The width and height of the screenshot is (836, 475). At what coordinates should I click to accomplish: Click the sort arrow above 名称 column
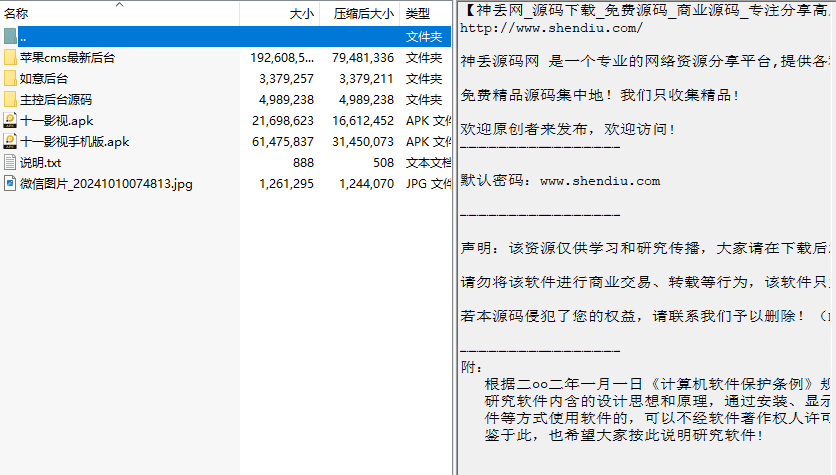coord(119,4)
